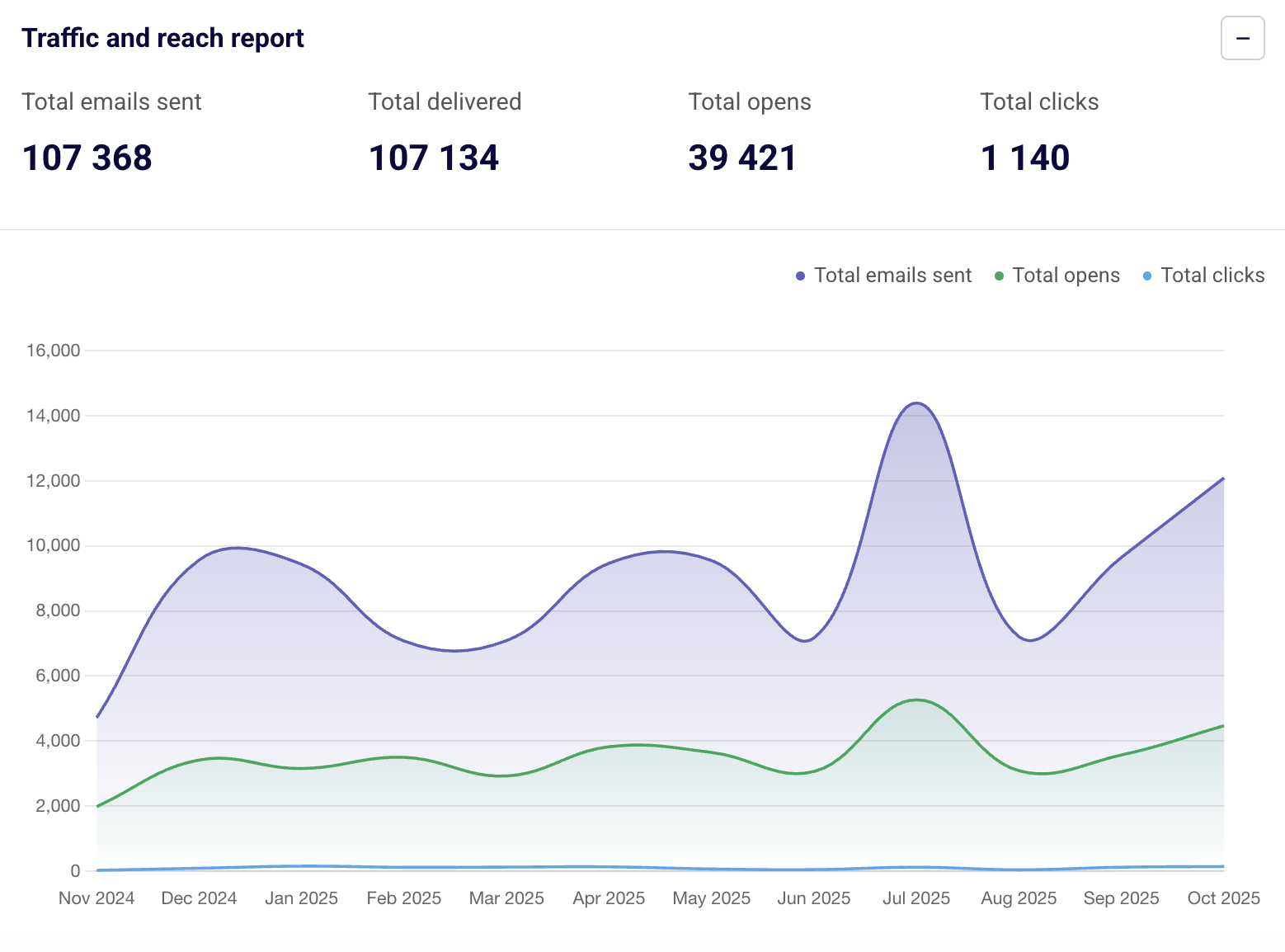Select the 107 134 total delivered figure

434,158
